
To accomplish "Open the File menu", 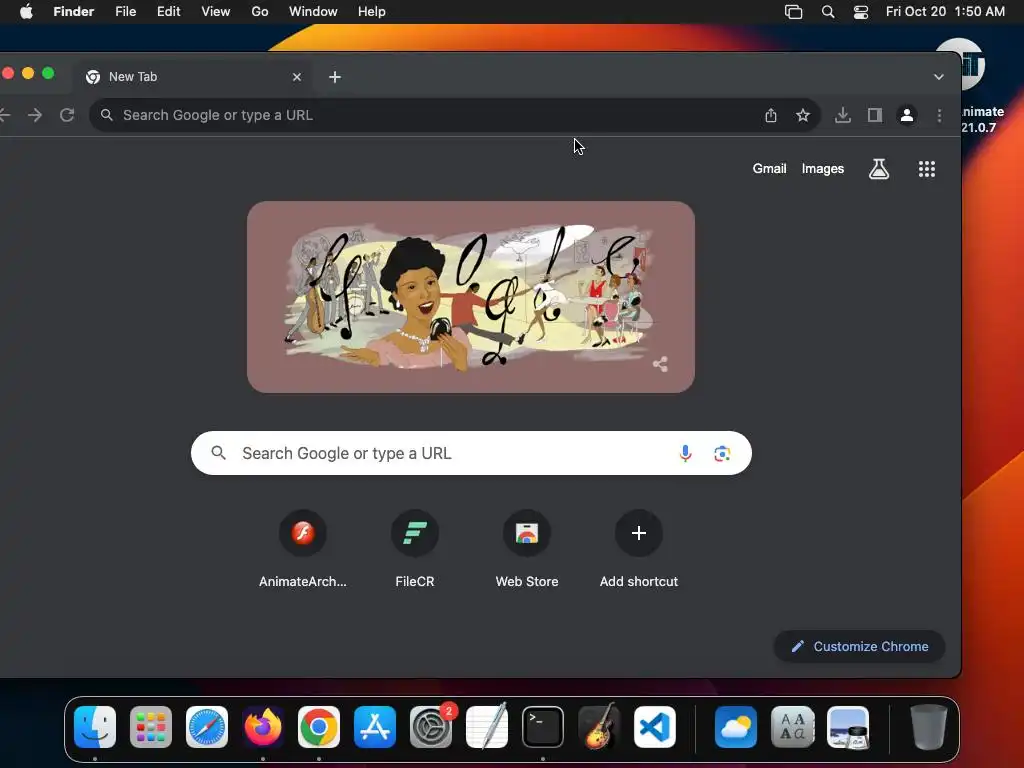I will click(x=125, y=12).
